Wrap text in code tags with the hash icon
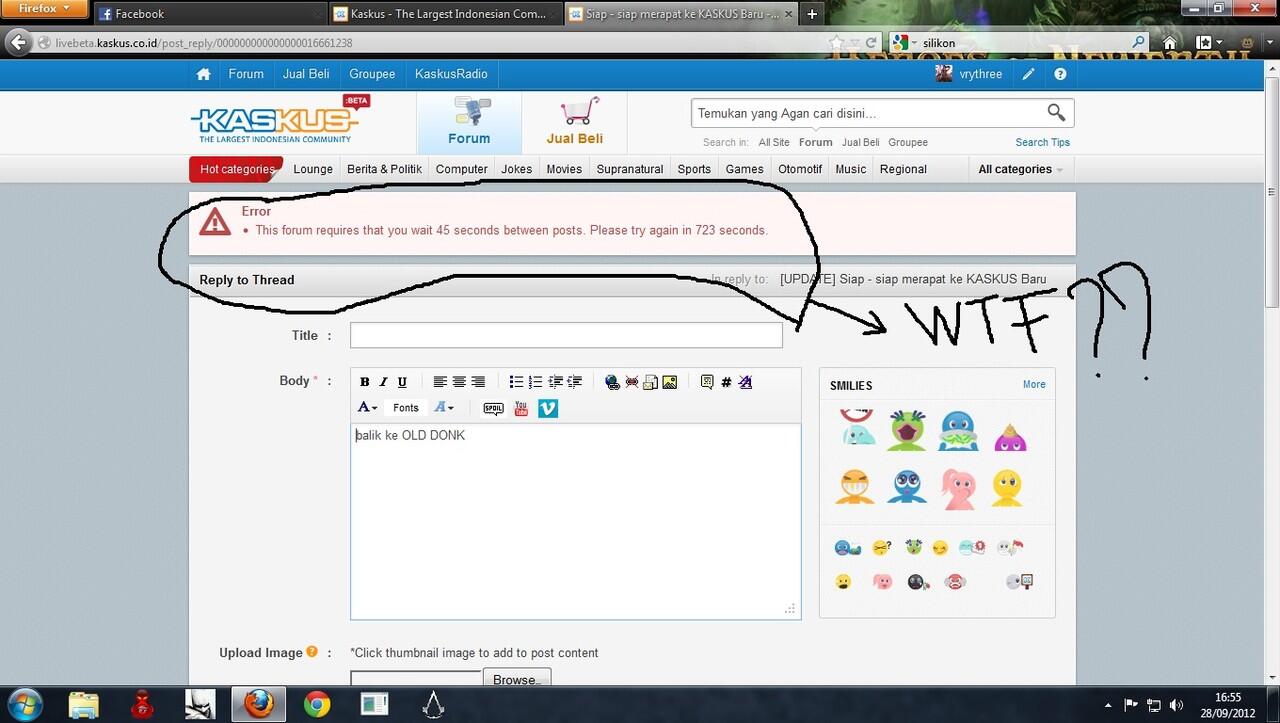This screenshot has width=1280, height=723. point(726,382)
